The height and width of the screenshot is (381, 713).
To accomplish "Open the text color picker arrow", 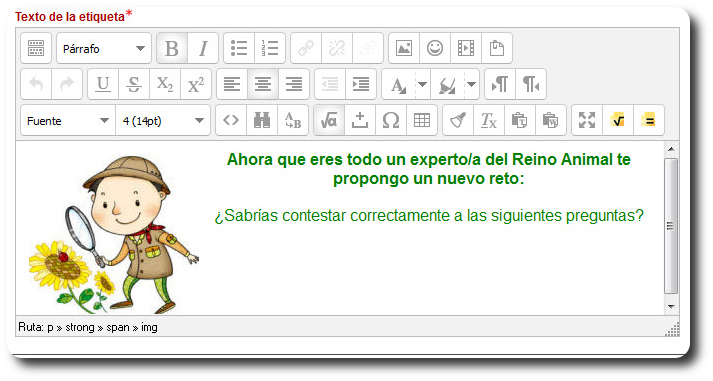I will click(x=422, y=84).
